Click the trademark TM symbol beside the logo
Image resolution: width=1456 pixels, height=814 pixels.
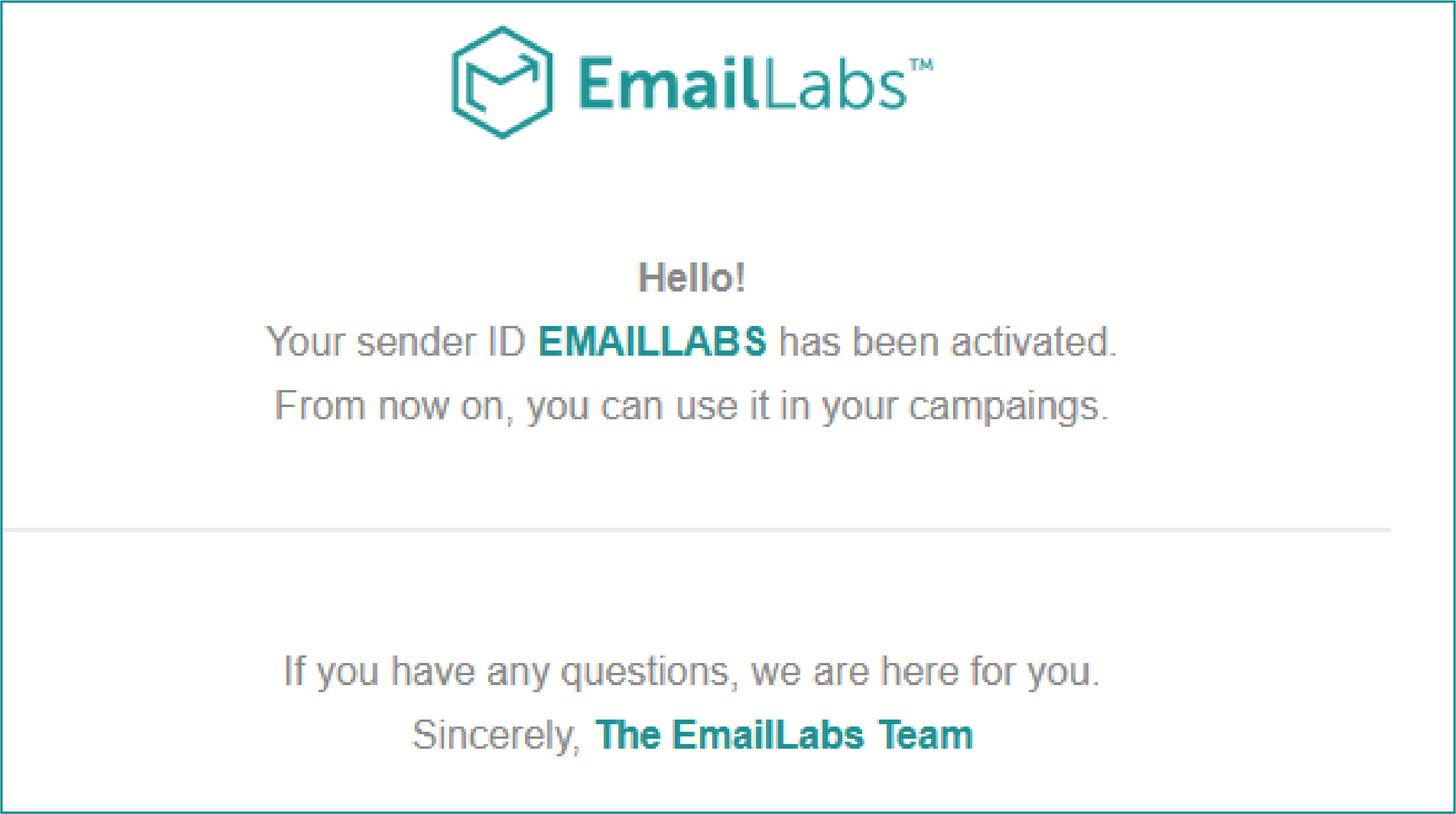tap(921, 64)
